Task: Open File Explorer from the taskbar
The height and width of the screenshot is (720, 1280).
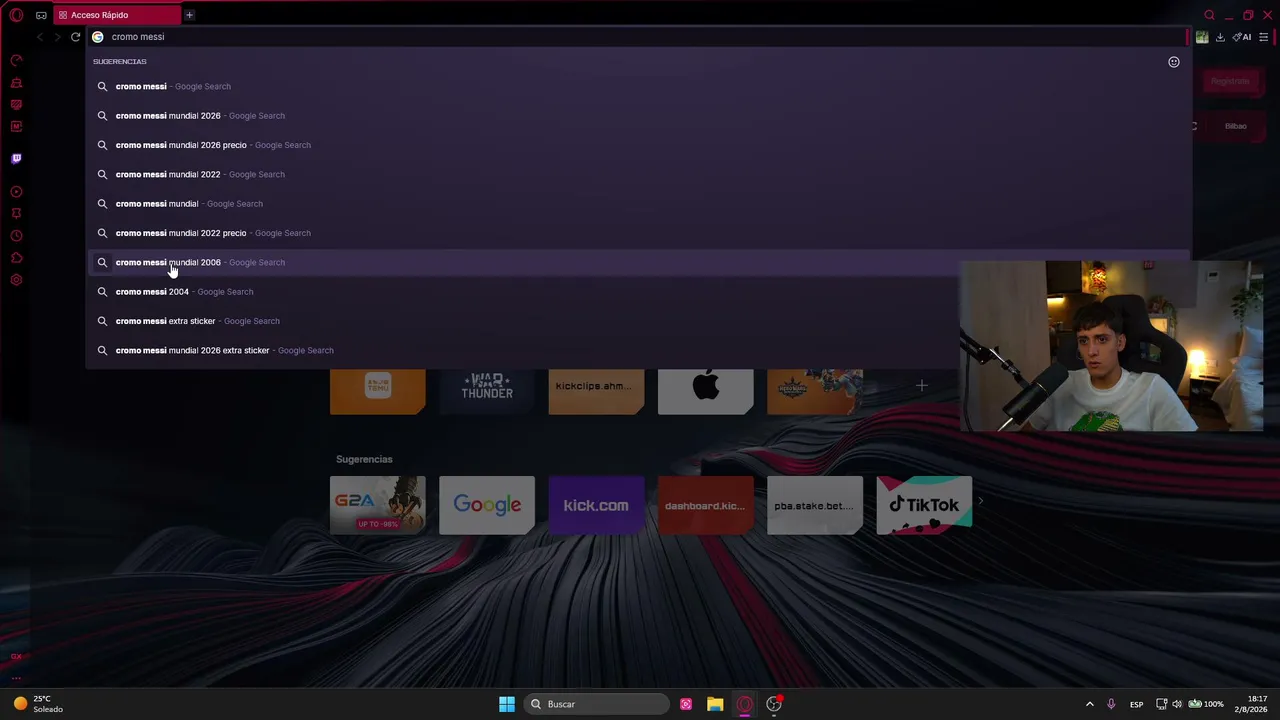Action: (715, 704)
